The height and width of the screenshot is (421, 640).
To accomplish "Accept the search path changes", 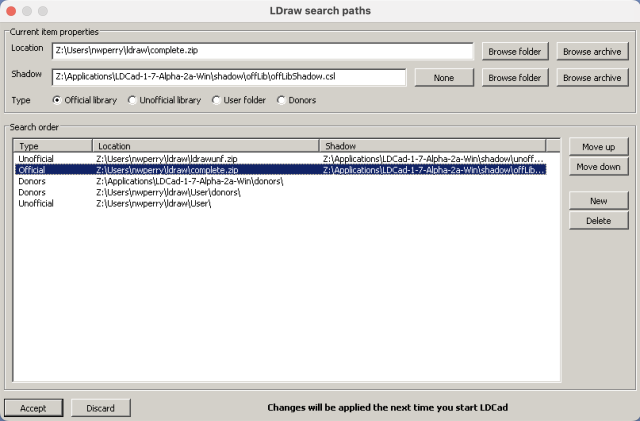I will (x=33, y=407).
